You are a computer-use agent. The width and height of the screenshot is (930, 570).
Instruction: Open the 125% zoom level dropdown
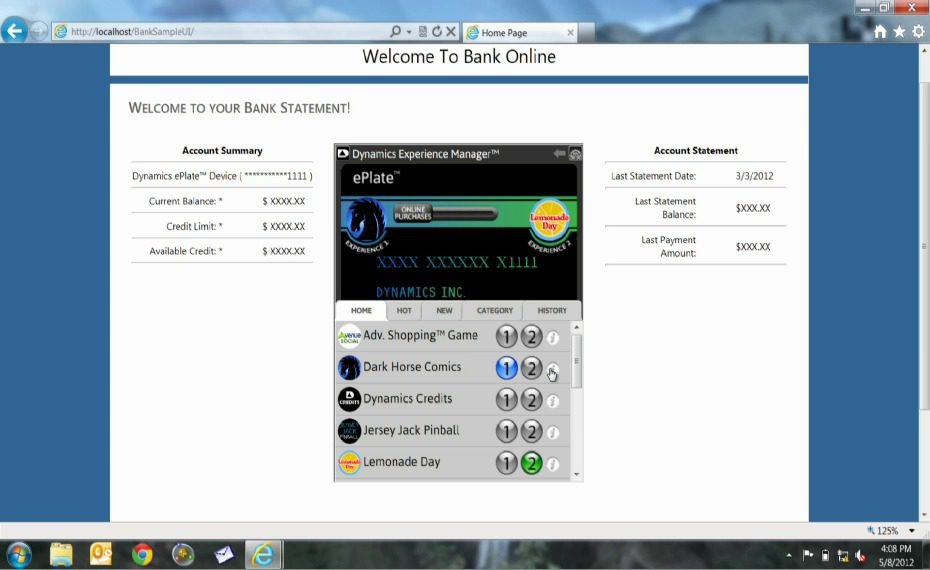point(912,530)
